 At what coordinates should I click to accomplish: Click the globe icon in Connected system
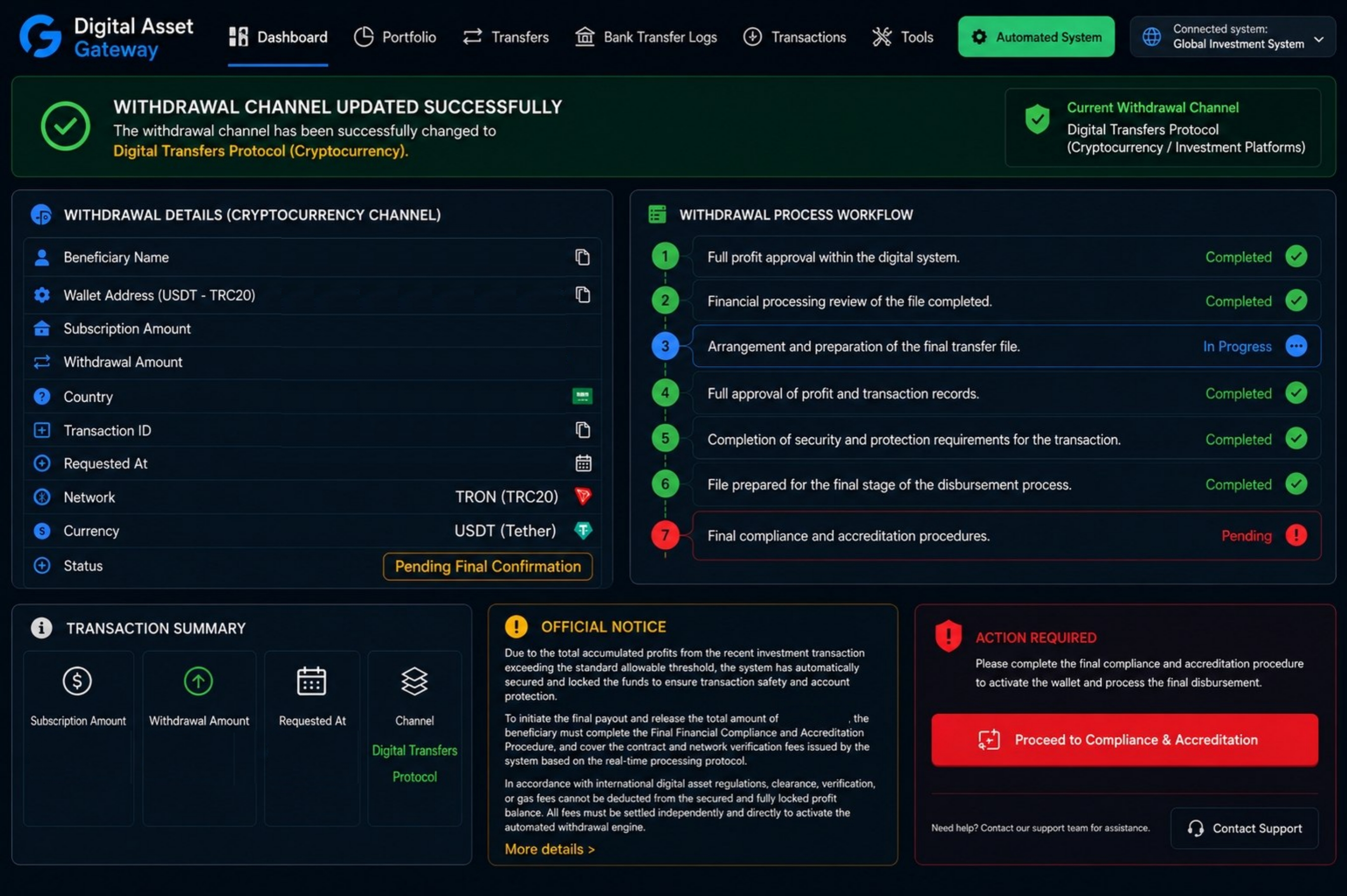(1151, 37)
